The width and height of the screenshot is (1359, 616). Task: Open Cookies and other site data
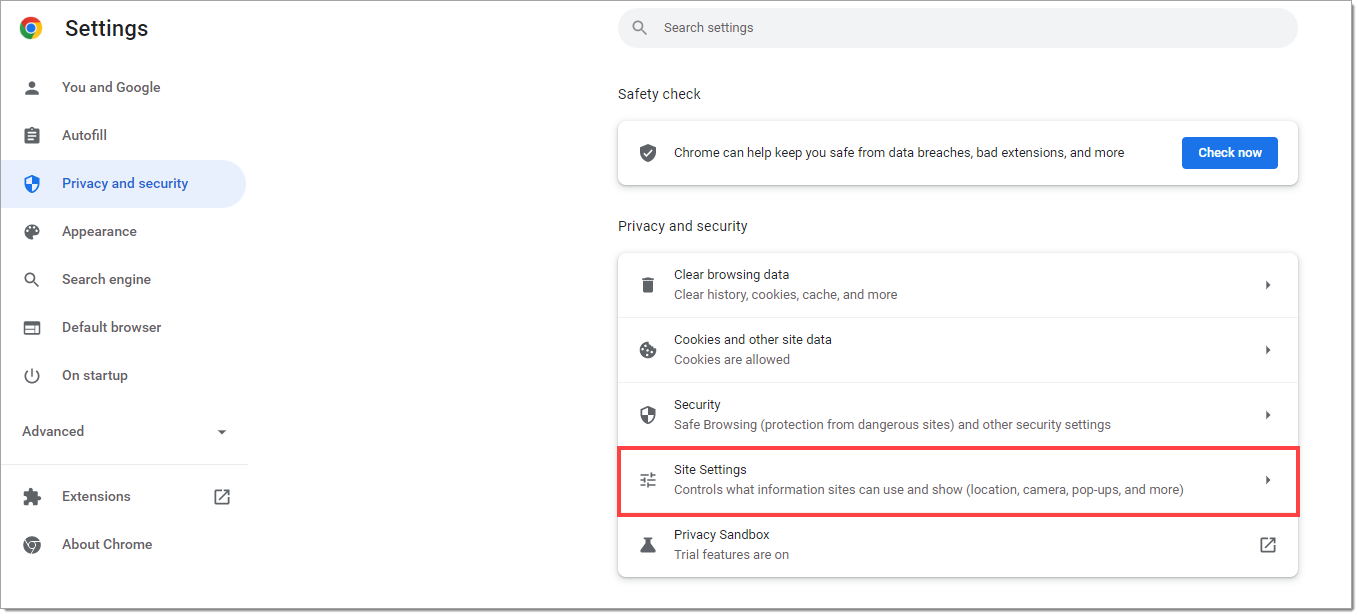(958, 350)
